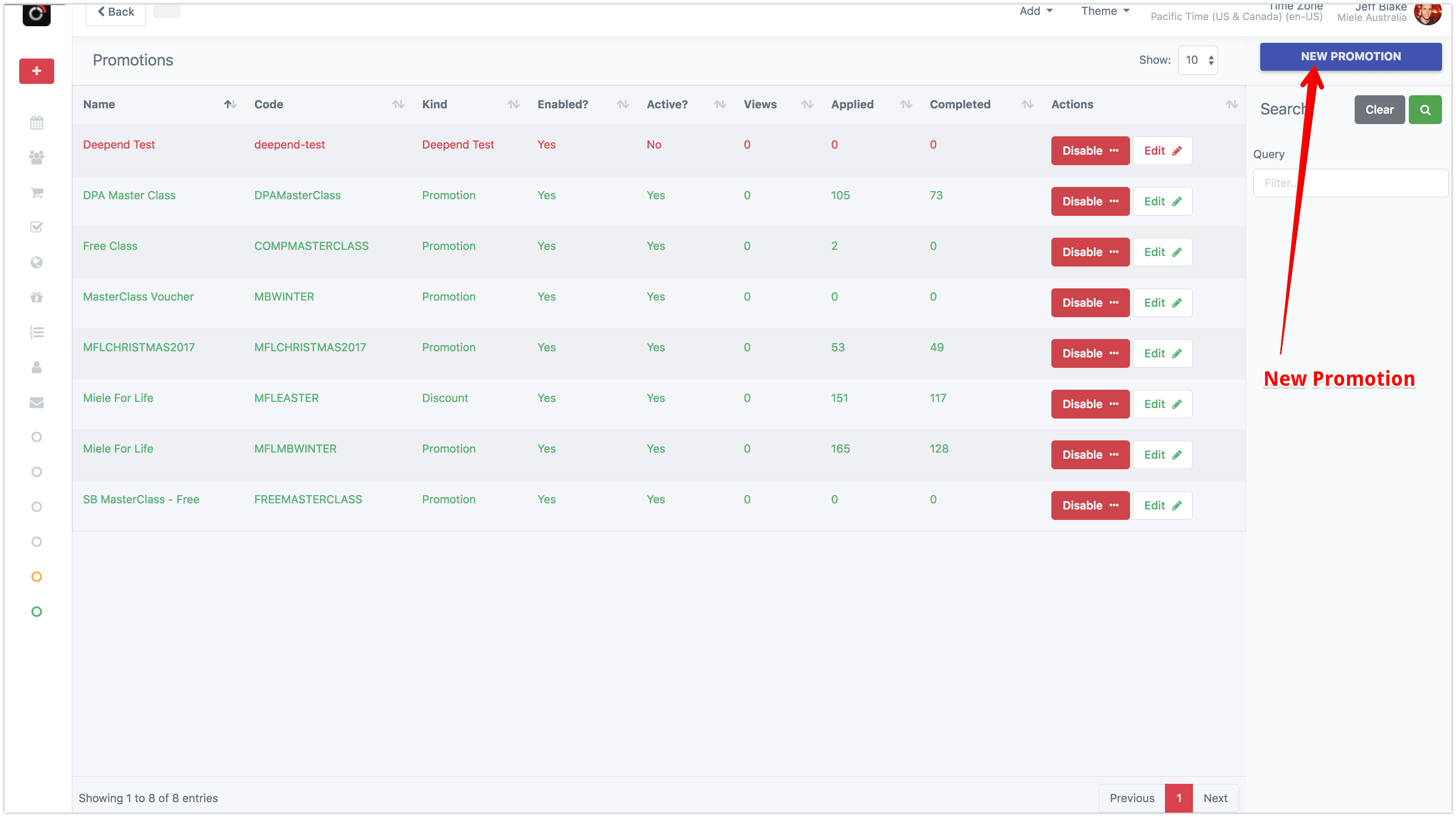
Task: Open the Free Class promotion name
Action: (x=110, y=246)
